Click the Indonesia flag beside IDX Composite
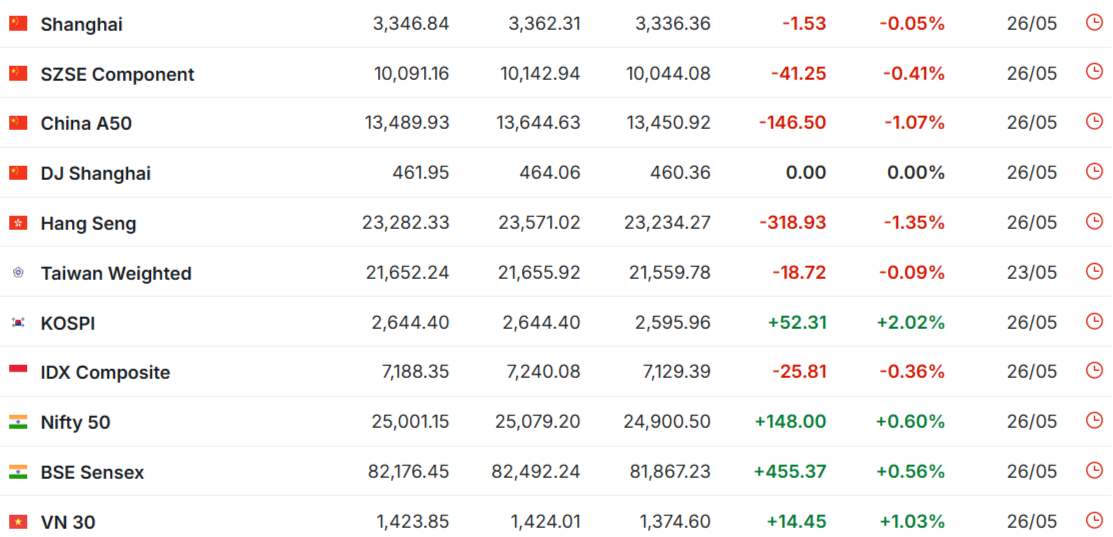The height and width of the screenshot is (537, 1113). 18,372
